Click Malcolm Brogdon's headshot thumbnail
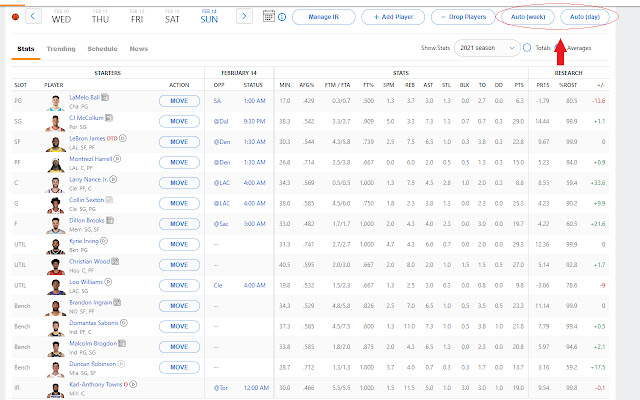The width and height of the screenshot is (640, 400). coord(56,348)
